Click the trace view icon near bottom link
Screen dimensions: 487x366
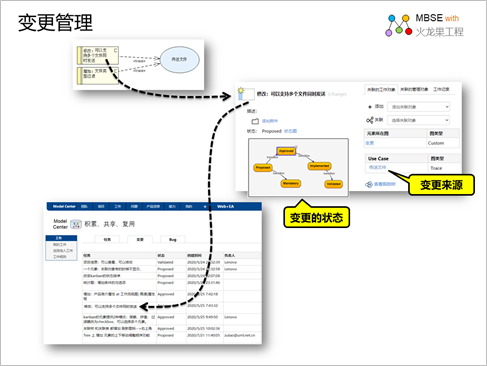369,184
